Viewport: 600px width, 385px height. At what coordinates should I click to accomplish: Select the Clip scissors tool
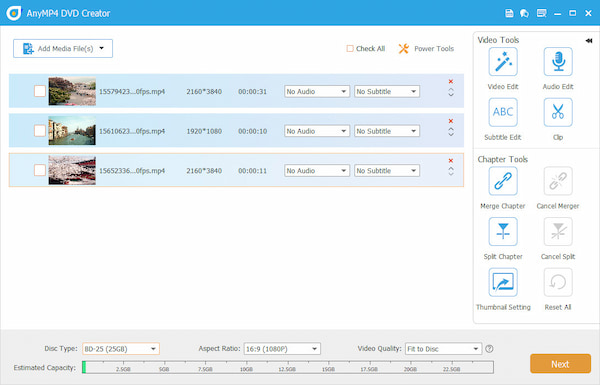[558, 113]
